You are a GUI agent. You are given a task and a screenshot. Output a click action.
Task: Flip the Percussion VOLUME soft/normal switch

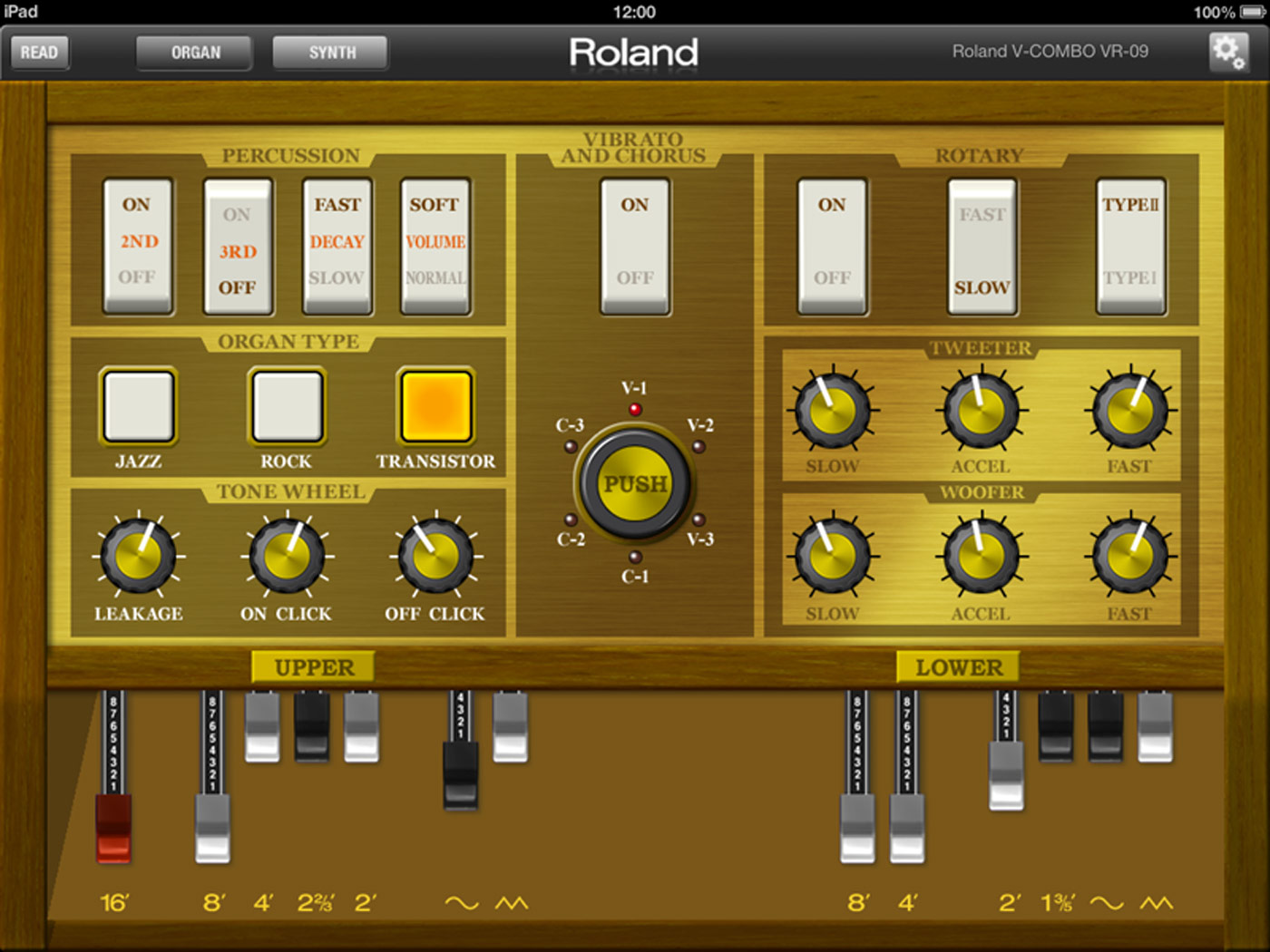(436, 246)
